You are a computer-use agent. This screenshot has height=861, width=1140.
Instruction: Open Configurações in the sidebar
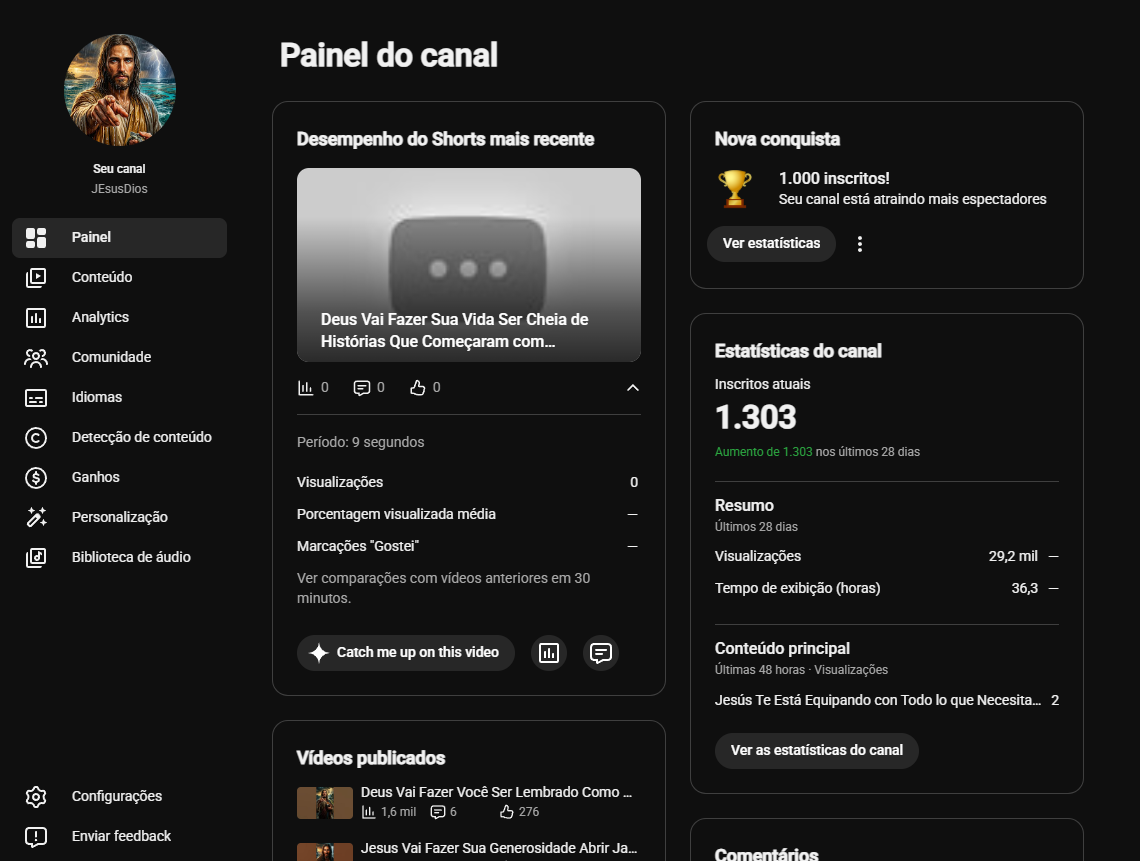coord(119,796)
